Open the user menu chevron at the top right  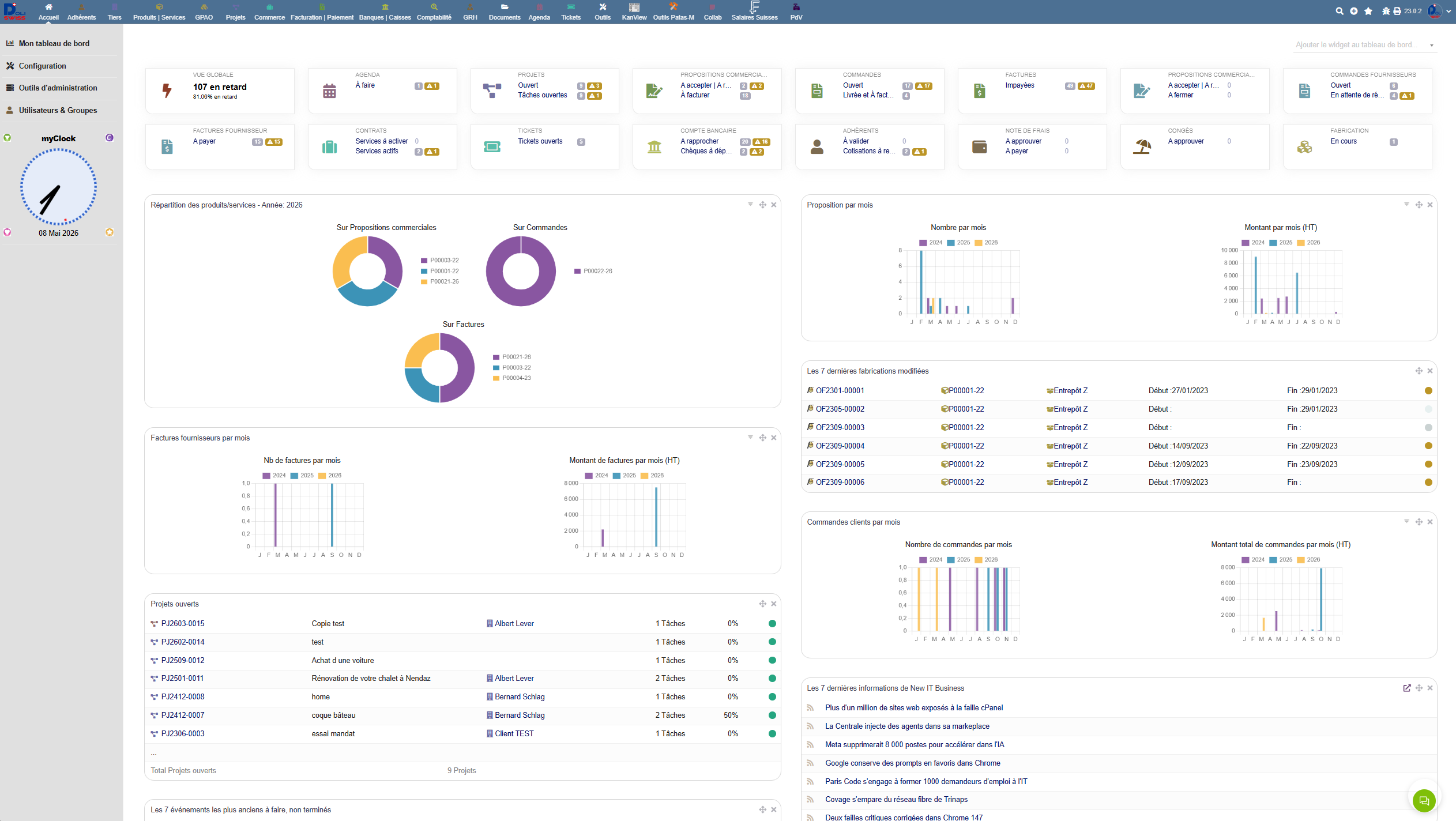(1448, 11)
